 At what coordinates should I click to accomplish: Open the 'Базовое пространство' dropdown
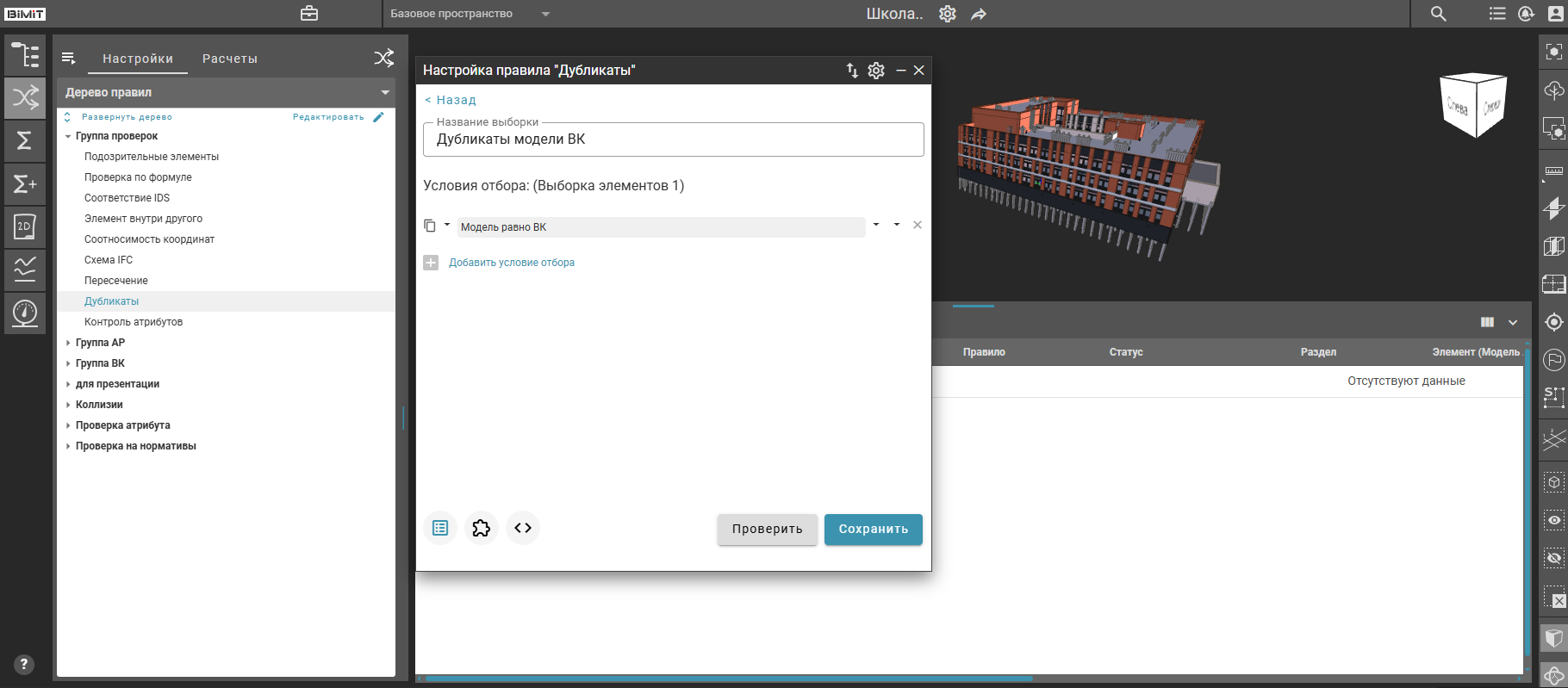(544, 14)
